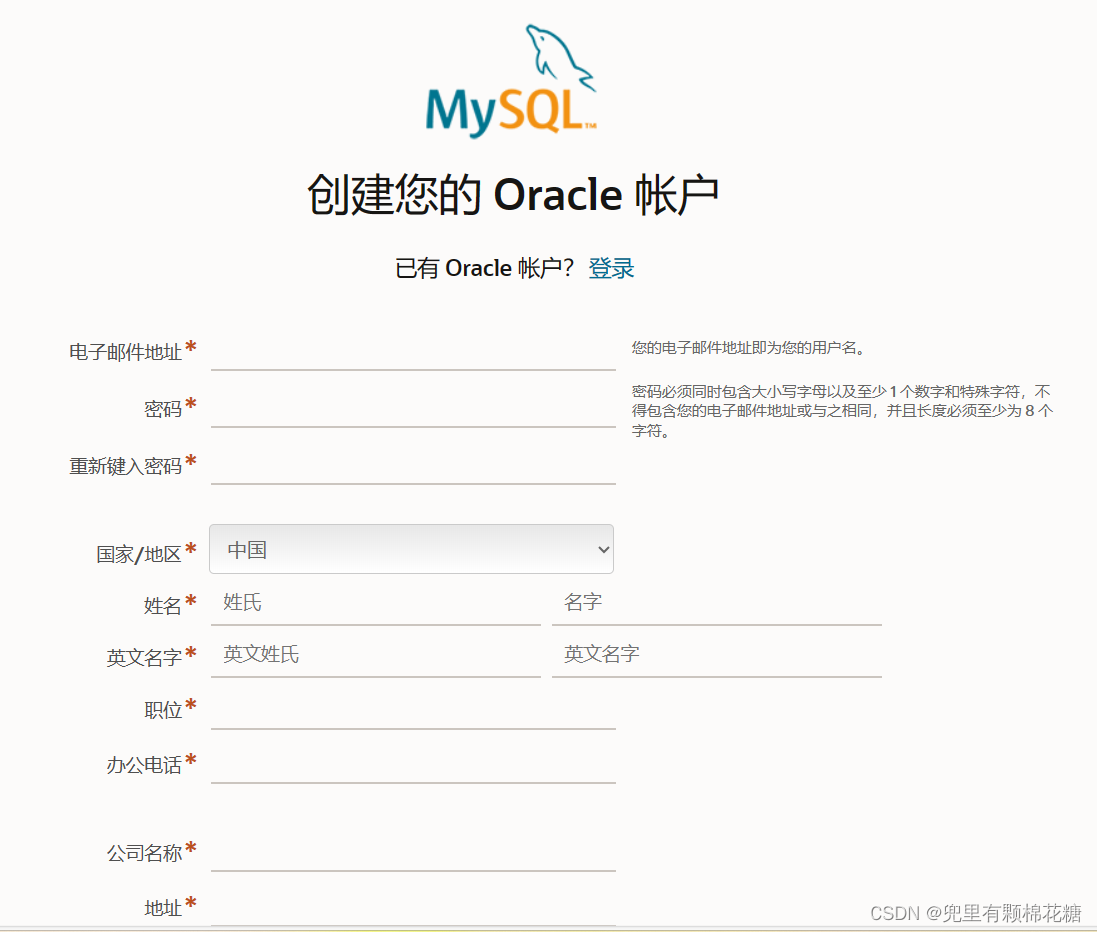The height and width of the screenshot is (932, 1097).
Task: Click the 国家/地区 label
Action: point(139,554)
